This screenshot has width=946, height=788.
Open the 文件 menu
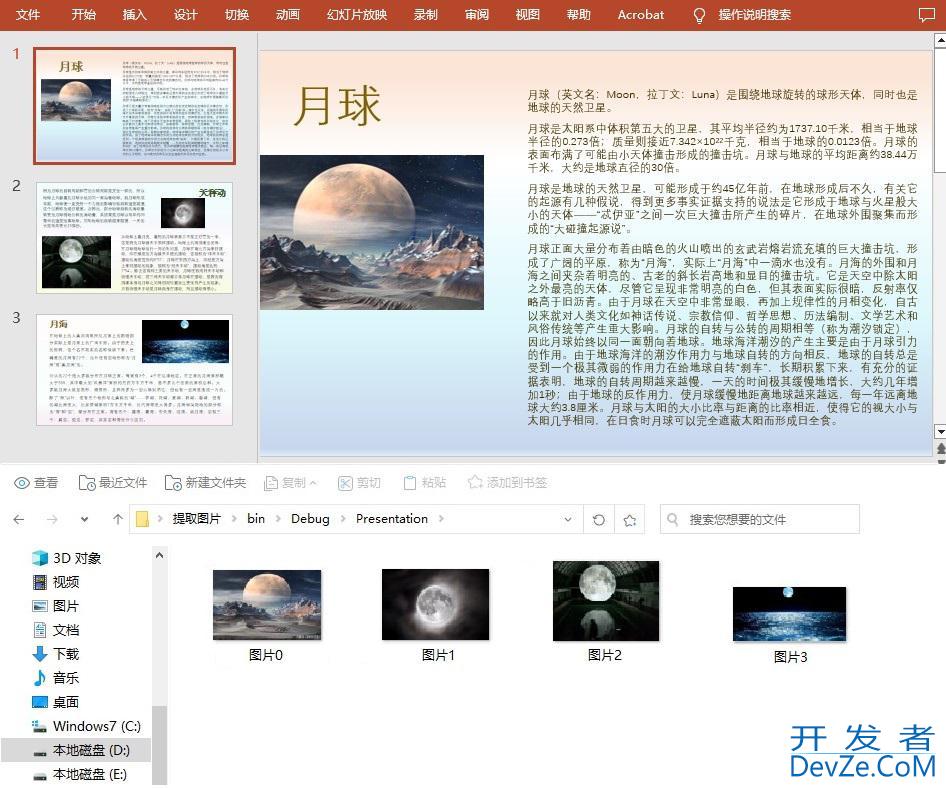click(28, 15)
